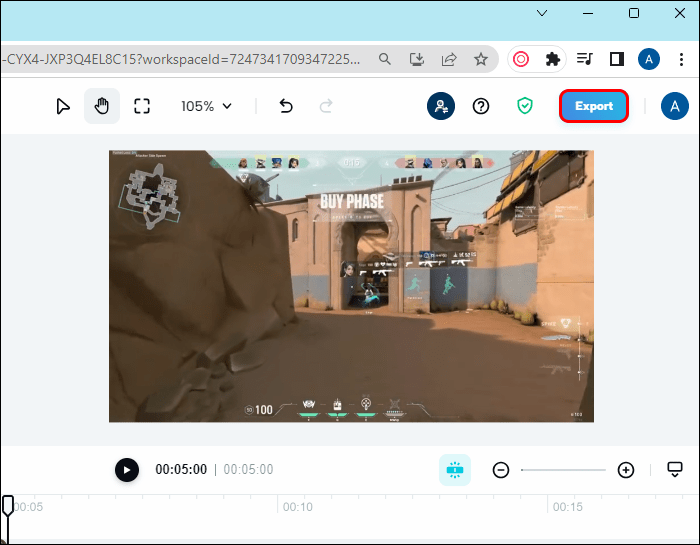Open the help question mark
Image resolution: width=700 pixels, height=545 pixels.
tap(481, 106)
